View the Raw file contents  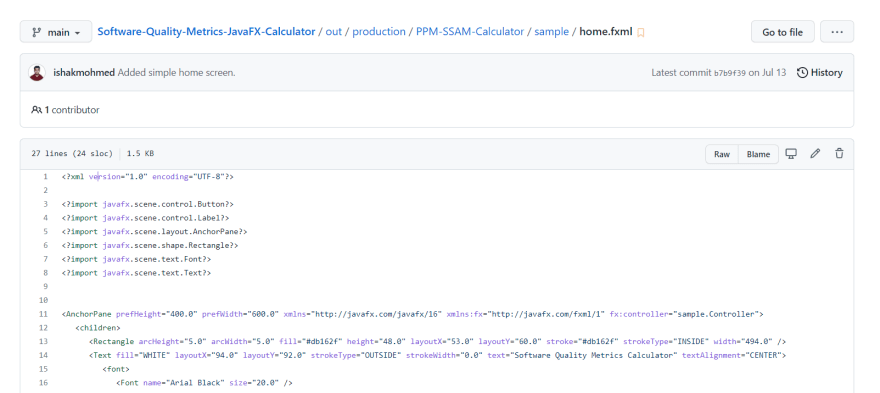(x=722, y=154)
